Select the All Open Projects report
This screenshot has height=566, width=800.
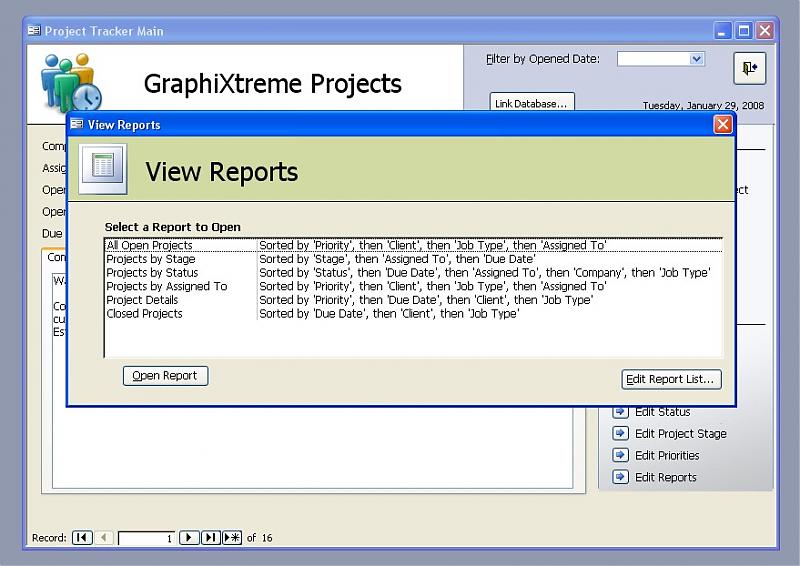pyautogui.click(x=414, y=245)
